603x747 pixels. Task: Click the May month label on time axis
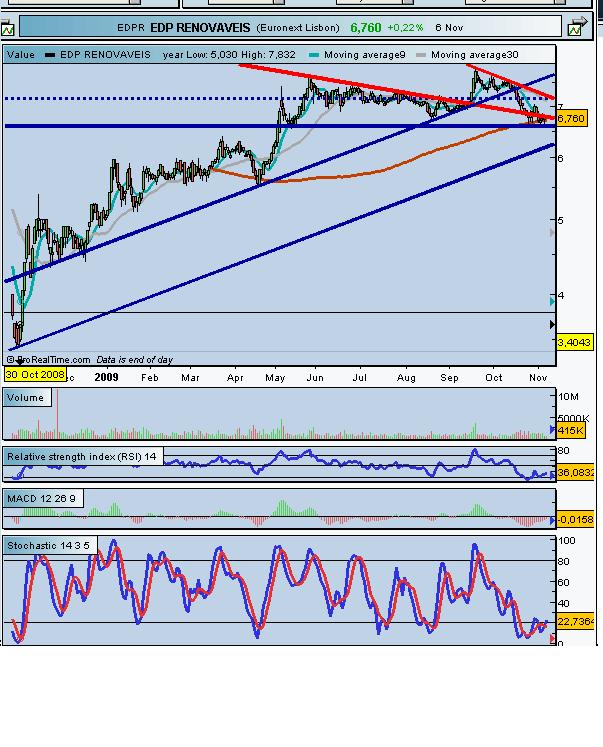pos(275,378)
